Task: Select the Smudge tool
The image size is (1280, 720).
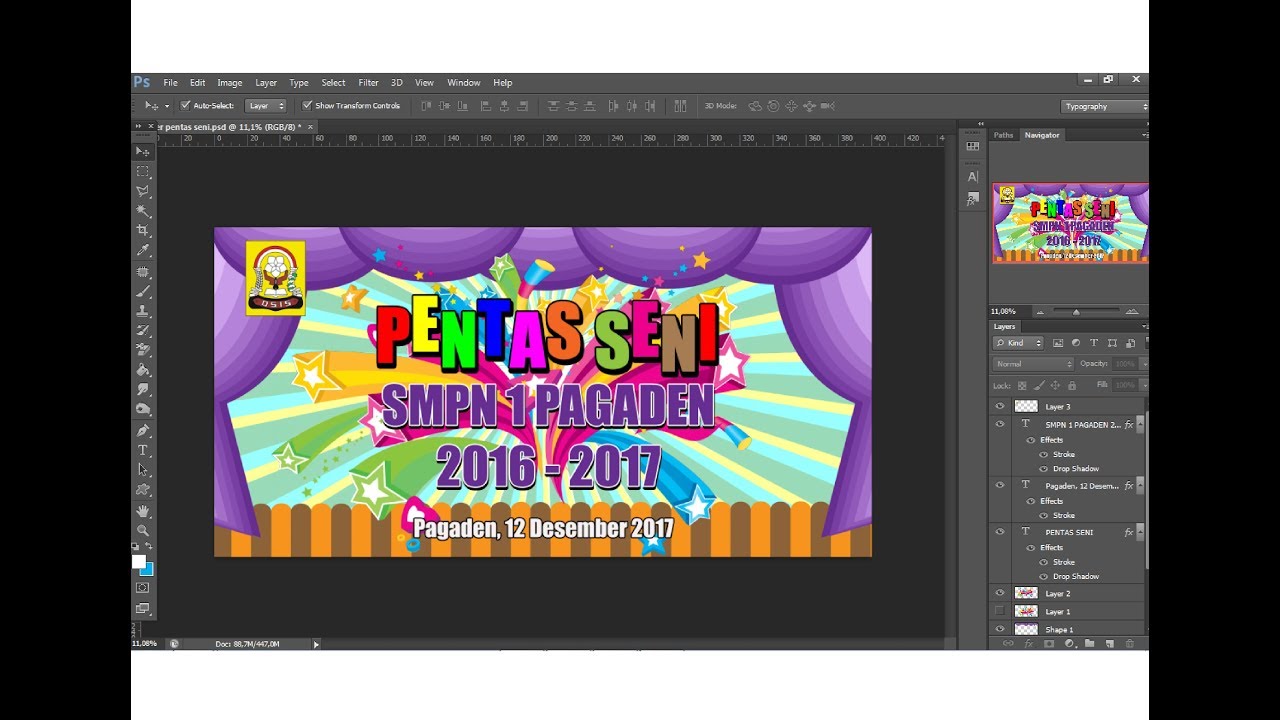Action: (143, 390)
